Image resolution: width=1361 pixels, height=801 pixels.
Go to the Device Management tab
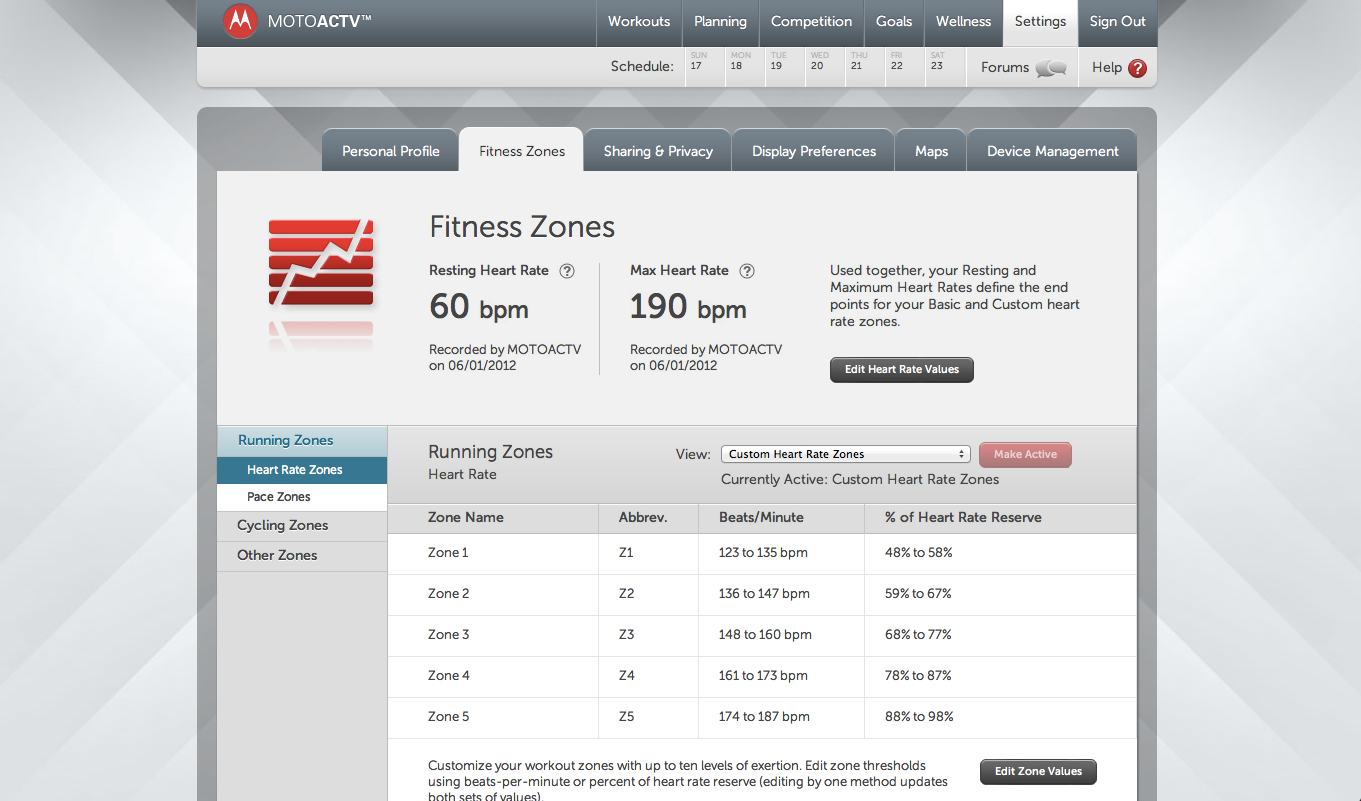coord(1052,152)
